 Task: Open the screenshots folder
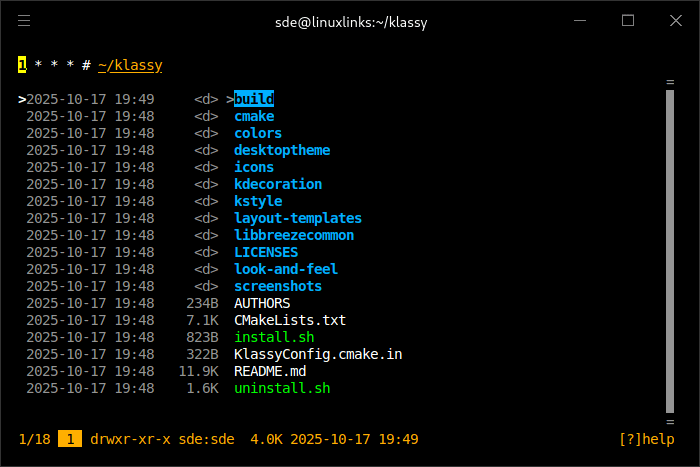[278, 286]
